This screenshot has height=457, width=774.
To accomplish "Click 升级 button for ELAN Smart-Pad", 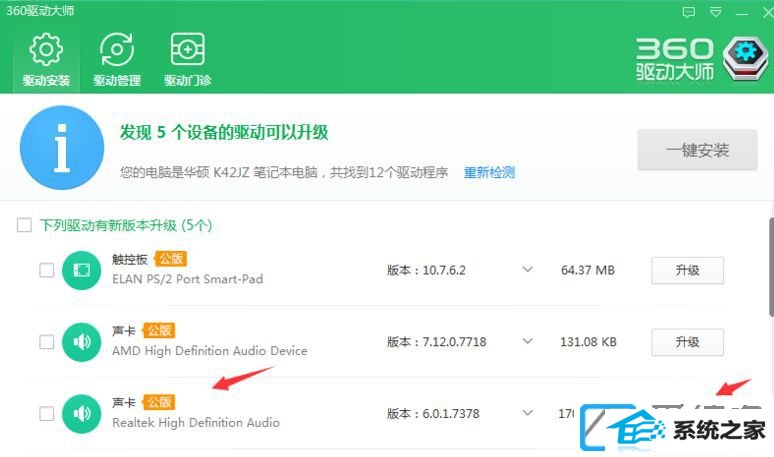I will tap(687, 270).
